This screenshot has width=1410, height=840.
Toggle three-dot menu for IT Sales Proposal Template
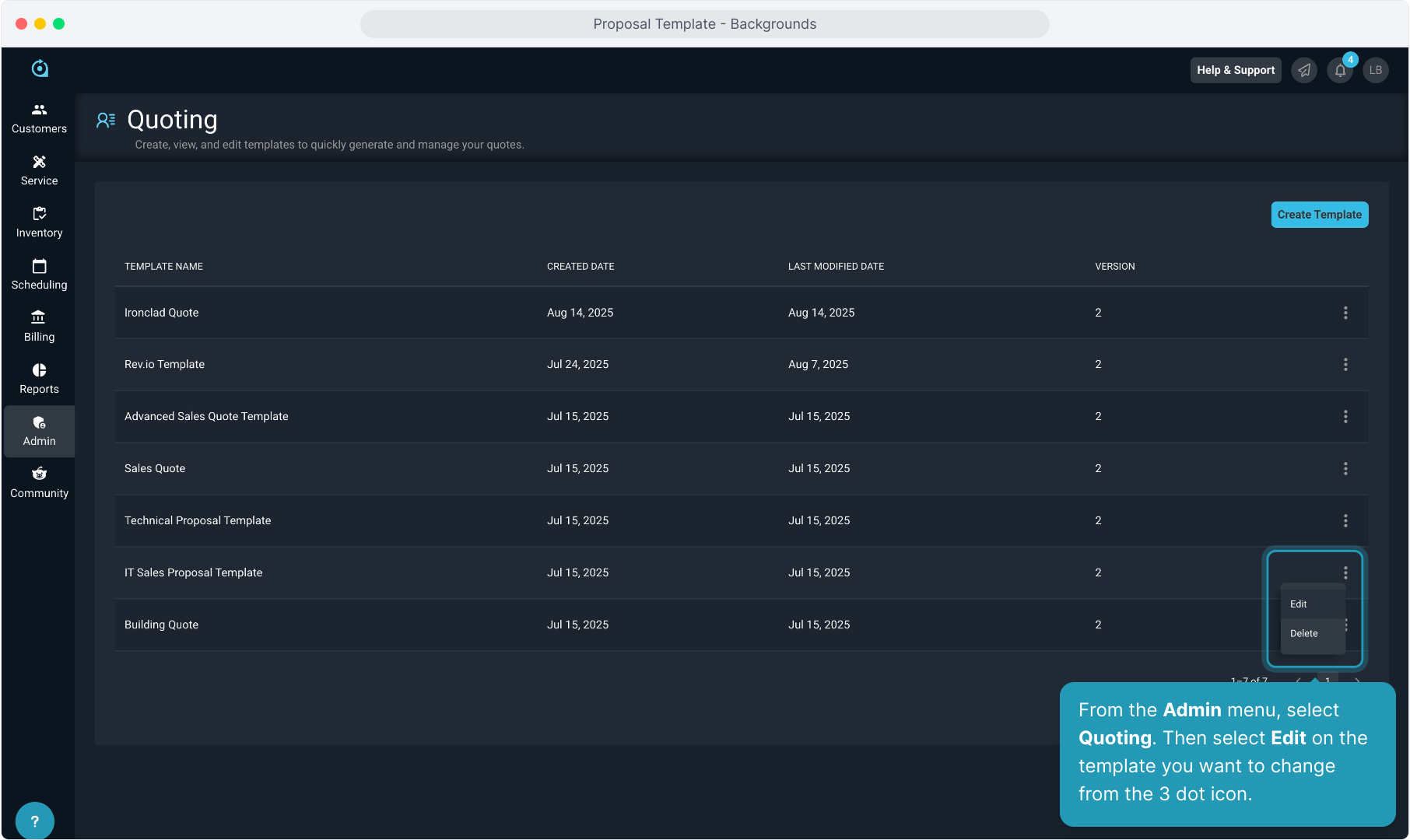1345,573
